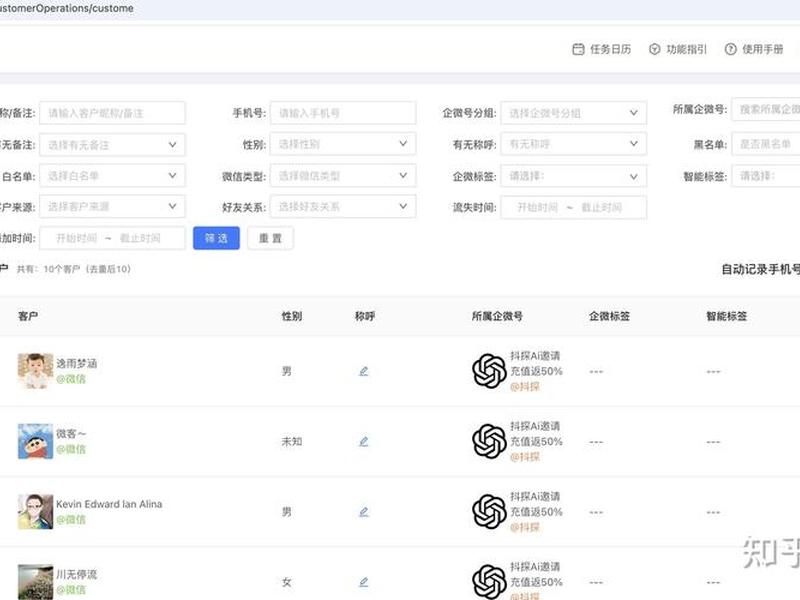This screenshot has height=600, width=800.
Task: Focus the 手机号 input field
Action: 343,113
